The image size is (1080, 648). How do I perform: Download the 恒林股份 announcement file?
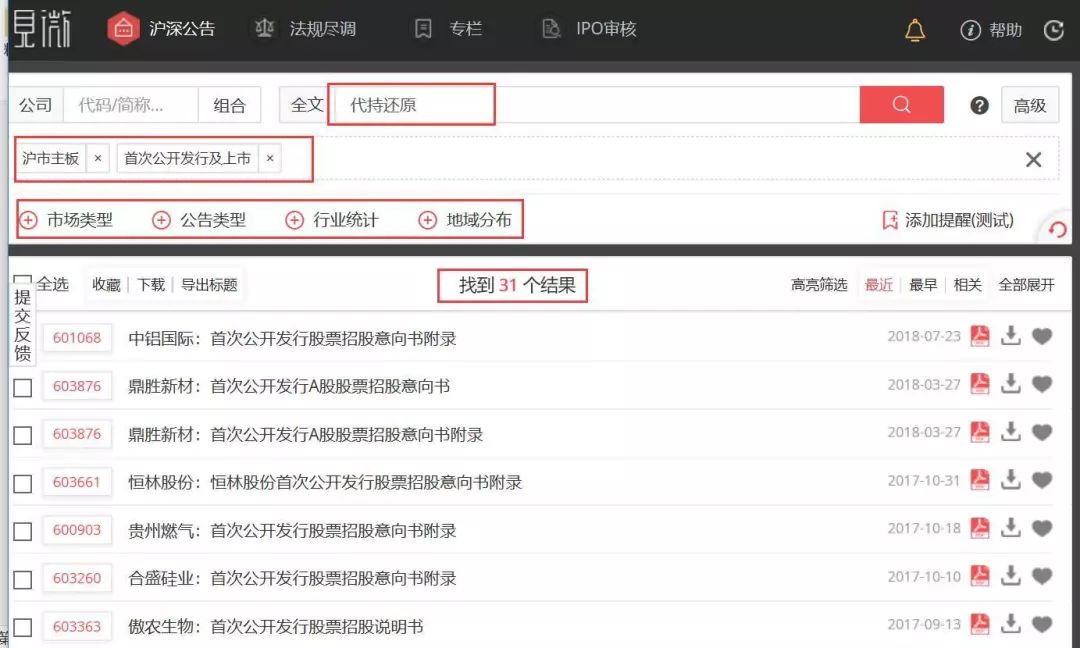(x=1011, y=481)
